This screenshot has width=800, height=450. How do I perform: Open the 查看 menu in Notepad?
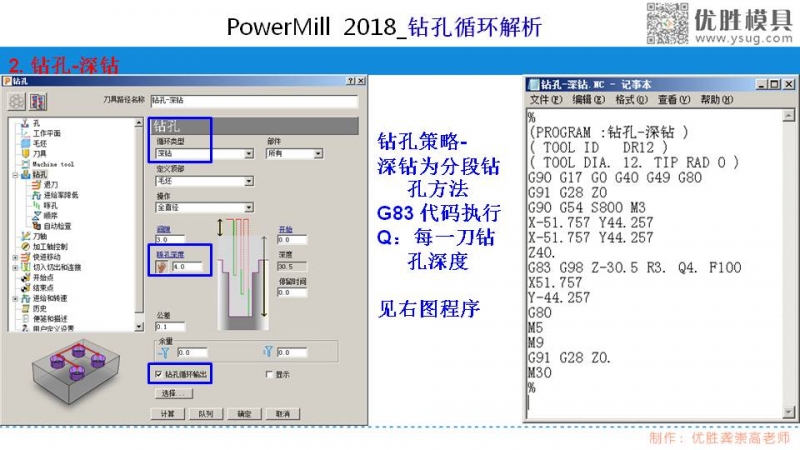pos(674,99)
